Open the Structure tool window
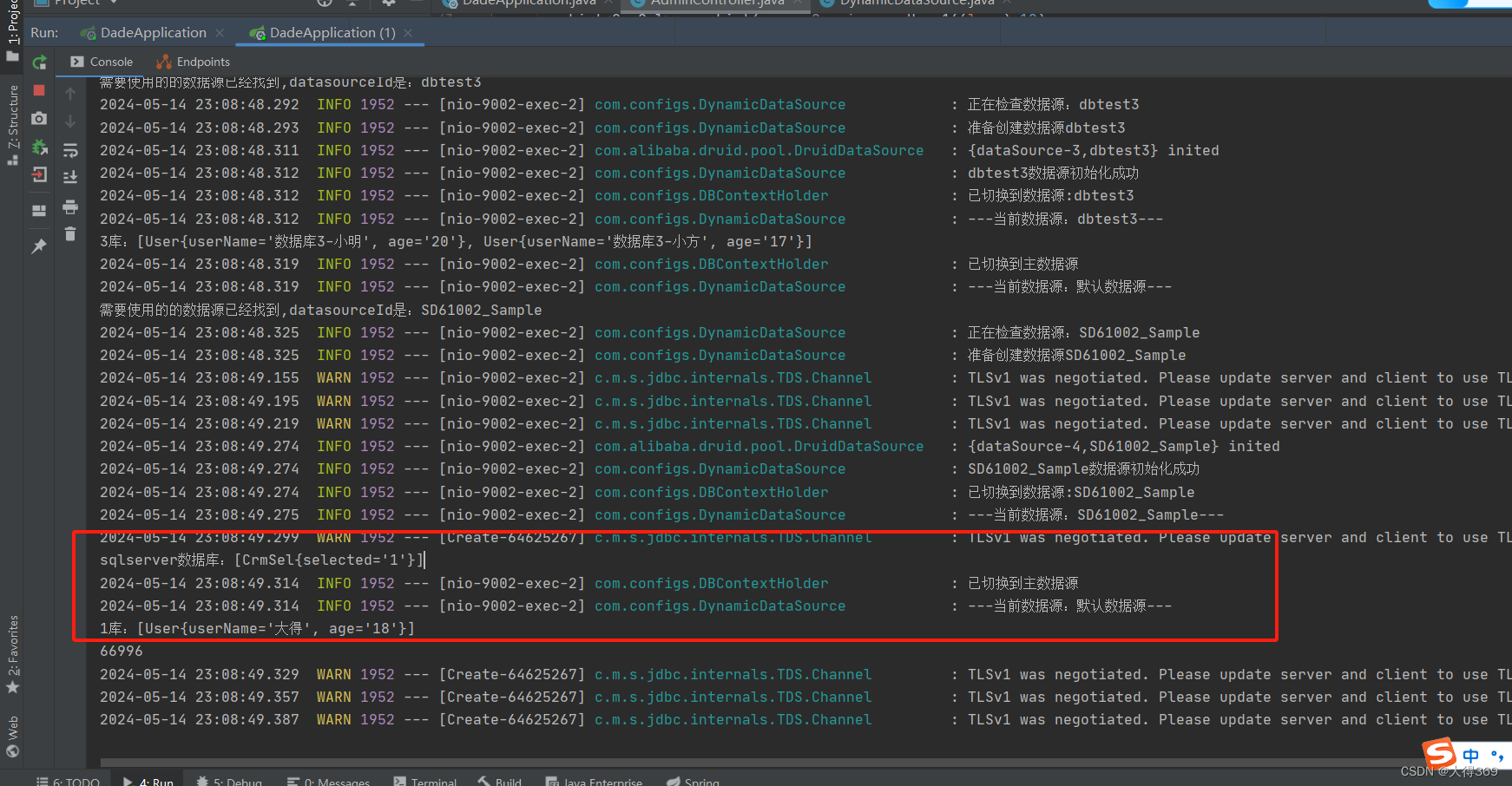The width and height of the screenshot is (1512, 786). [12, 124]
